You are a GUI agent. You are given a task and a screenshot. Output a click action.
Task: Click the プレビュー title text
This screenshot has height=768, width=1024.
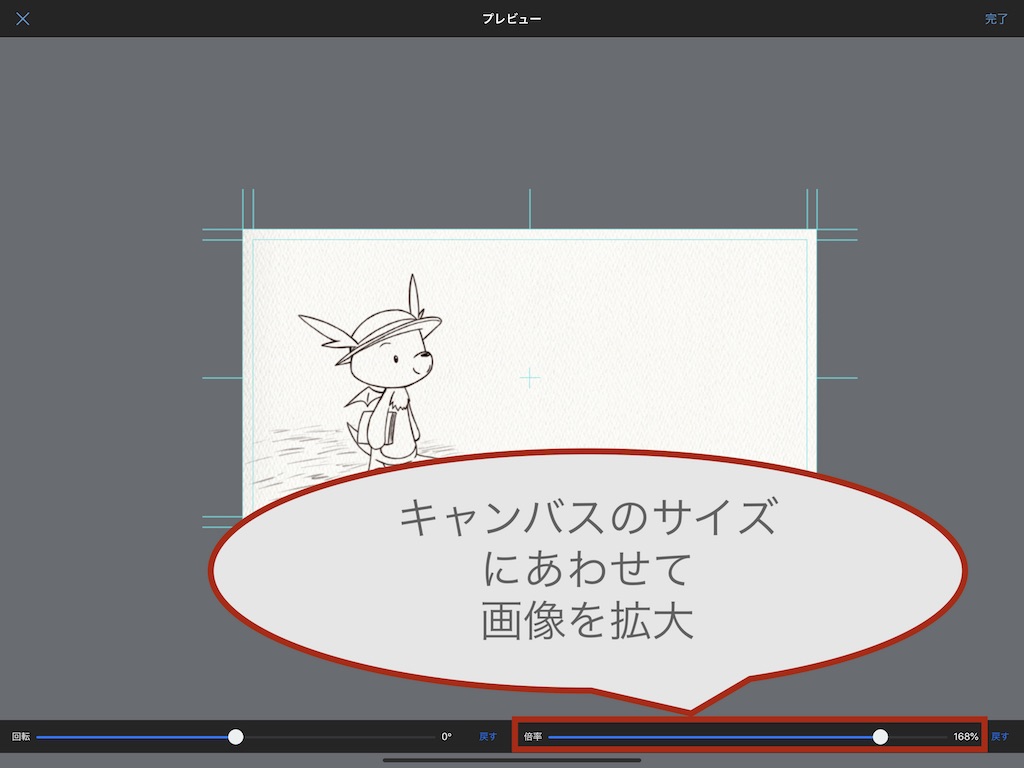click(x=512, y=19)
